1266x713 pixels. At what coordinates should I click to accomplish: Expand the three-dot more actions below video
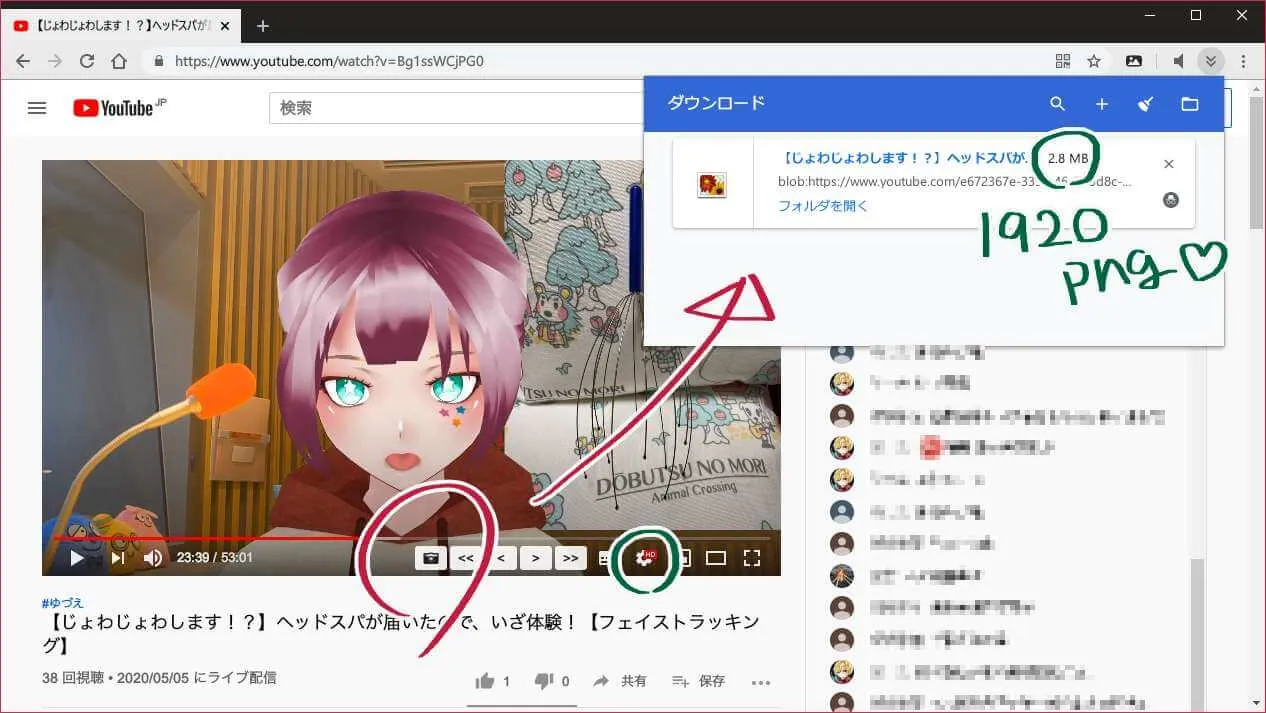click(x=761, y=682)
